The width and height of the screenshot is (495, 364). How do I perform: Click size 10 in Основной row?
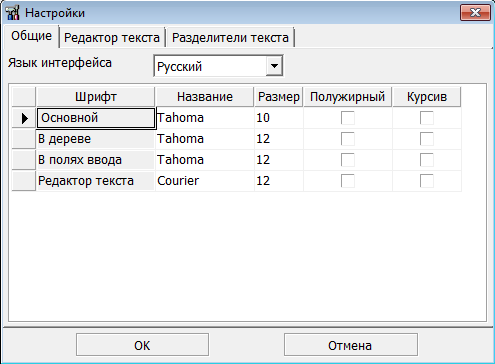[x=279, y=118]
